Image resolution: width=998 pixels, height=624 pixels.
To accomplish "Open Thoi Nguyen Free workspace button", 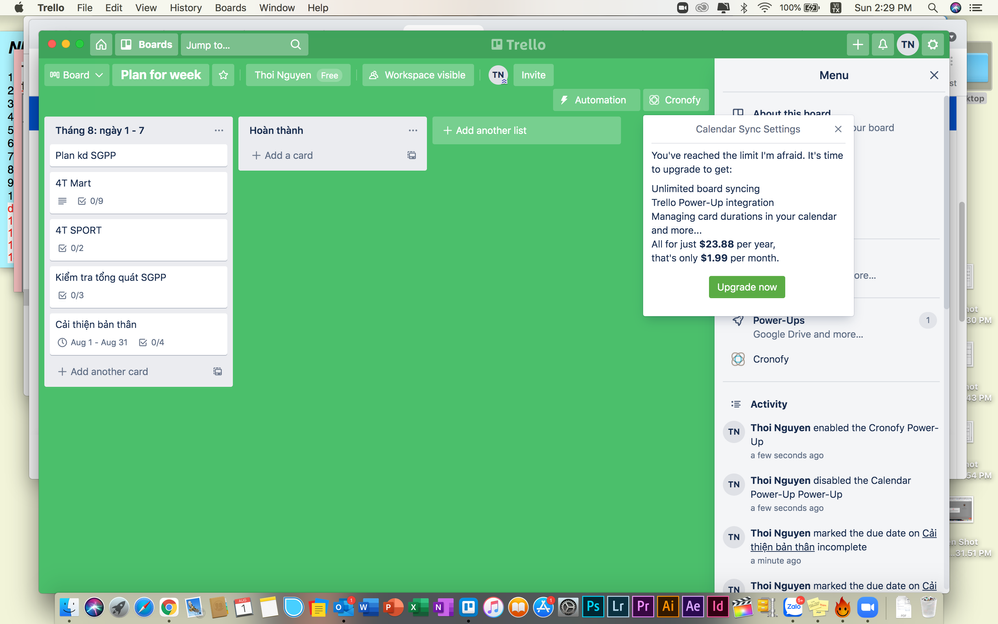I will [298, 75].
